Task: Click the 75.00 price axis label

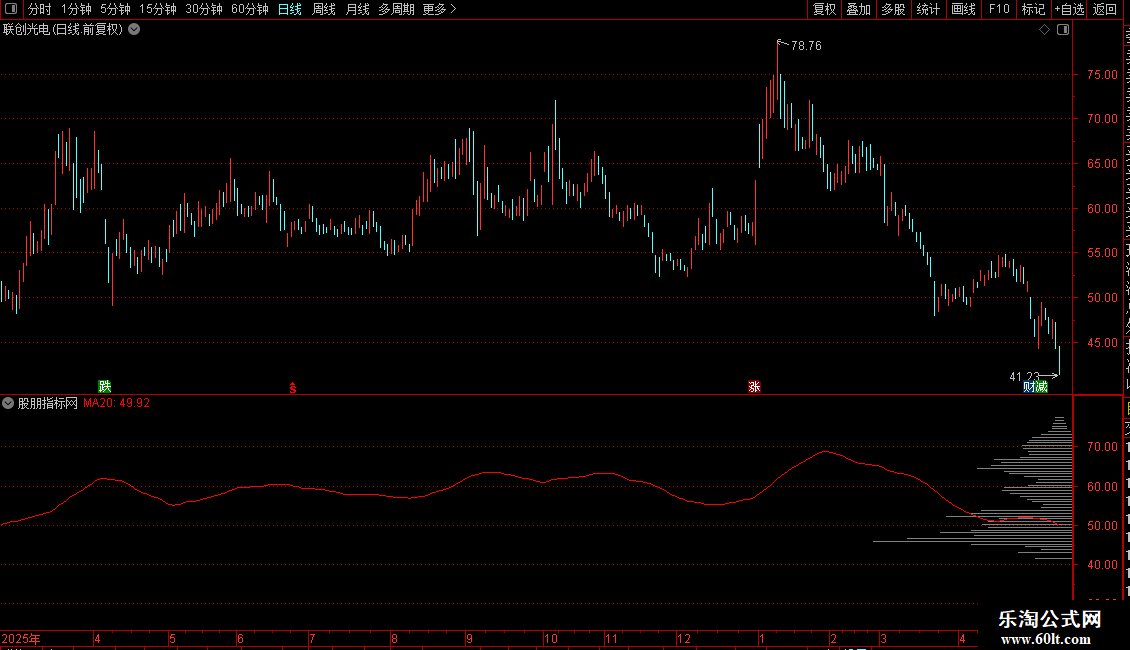Action: (x=1103, y=75)
